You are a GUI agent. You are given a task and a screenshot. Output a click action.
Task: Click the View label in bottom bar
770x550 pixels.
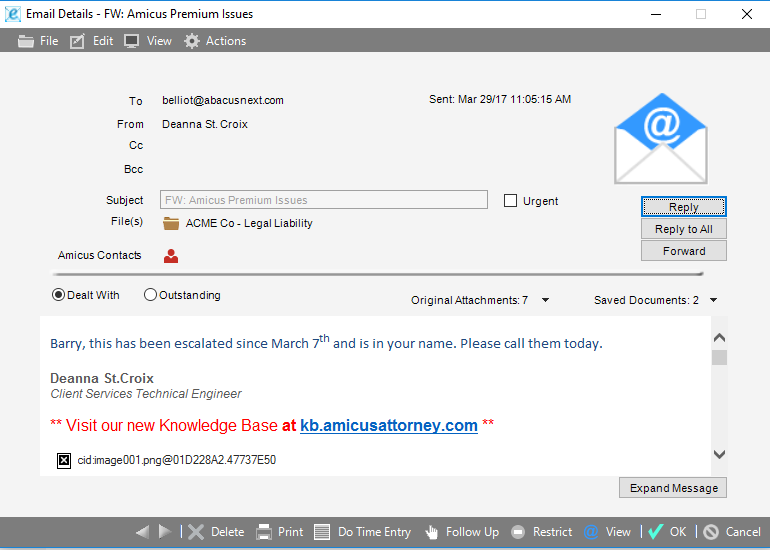click(x=618, y=532)
